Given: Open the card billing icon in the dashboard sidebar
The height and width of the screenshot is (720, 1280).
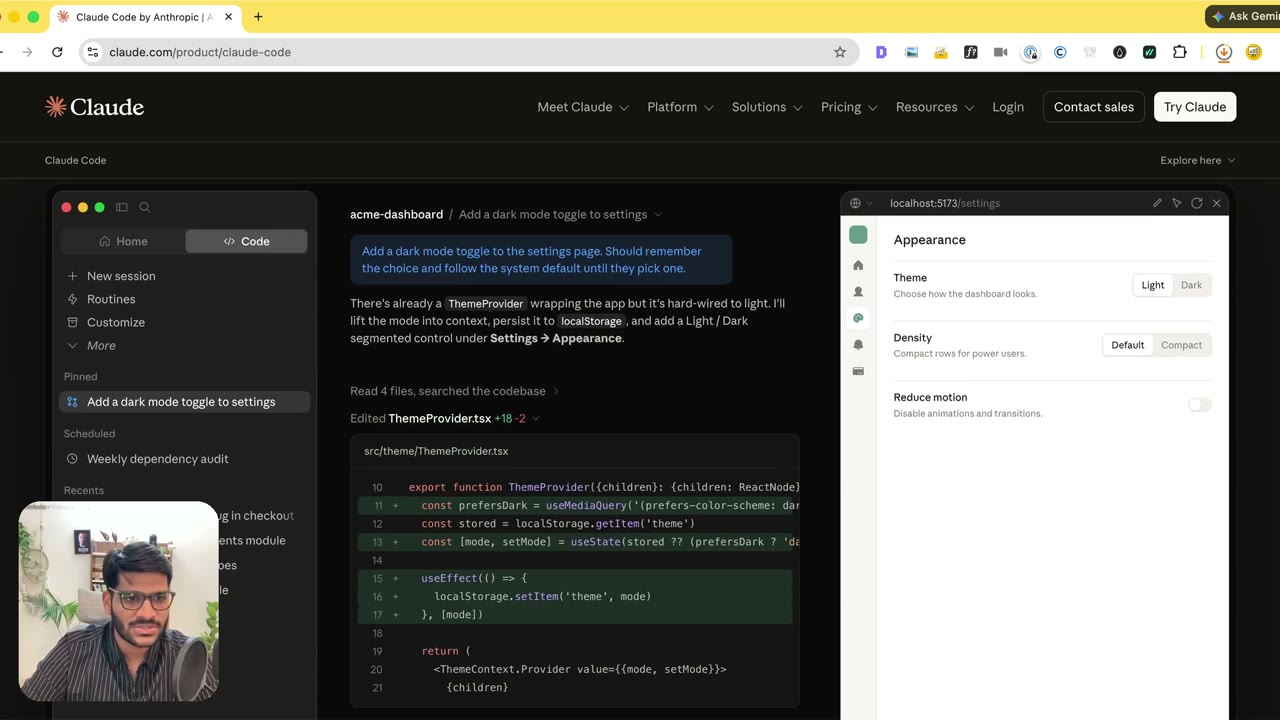Looking at the screenshot, I should click(858, 371).
